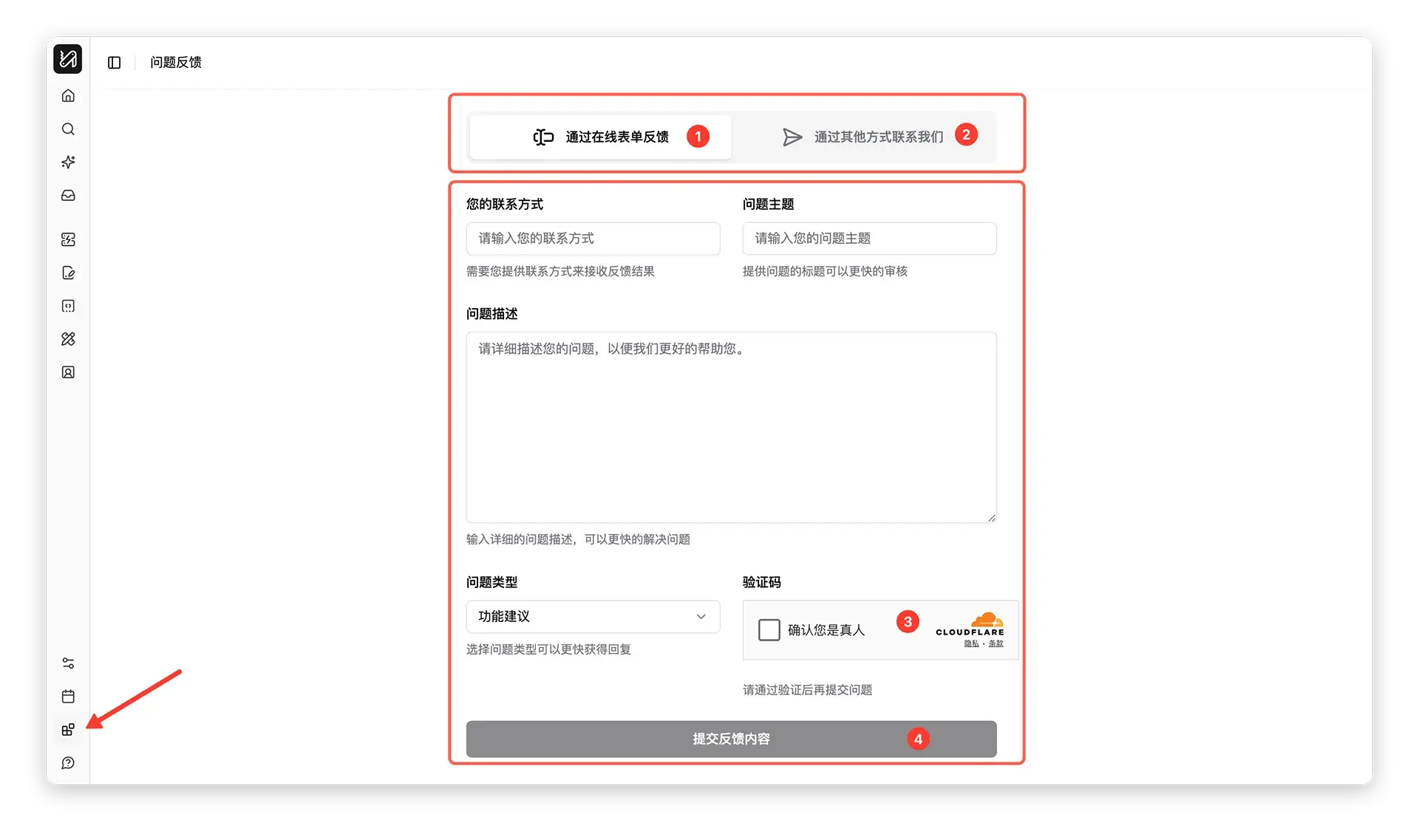Image resolution: width=1419 pixels, height=840 pixels.
Task: Click the 问题描述 label
Action: pyautogui.click(x=492, y=314)
